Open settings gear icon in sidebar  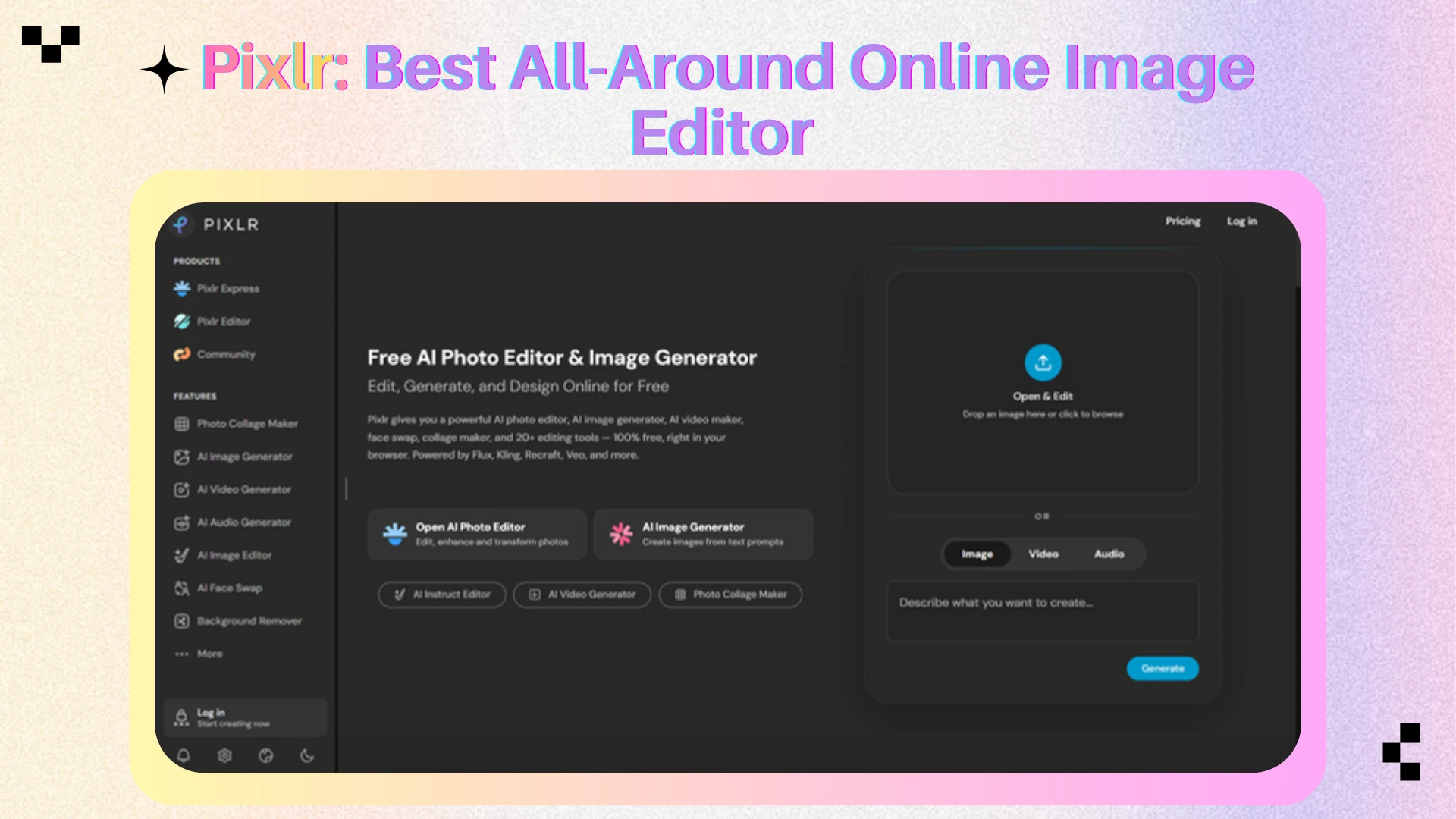[224, 755]
